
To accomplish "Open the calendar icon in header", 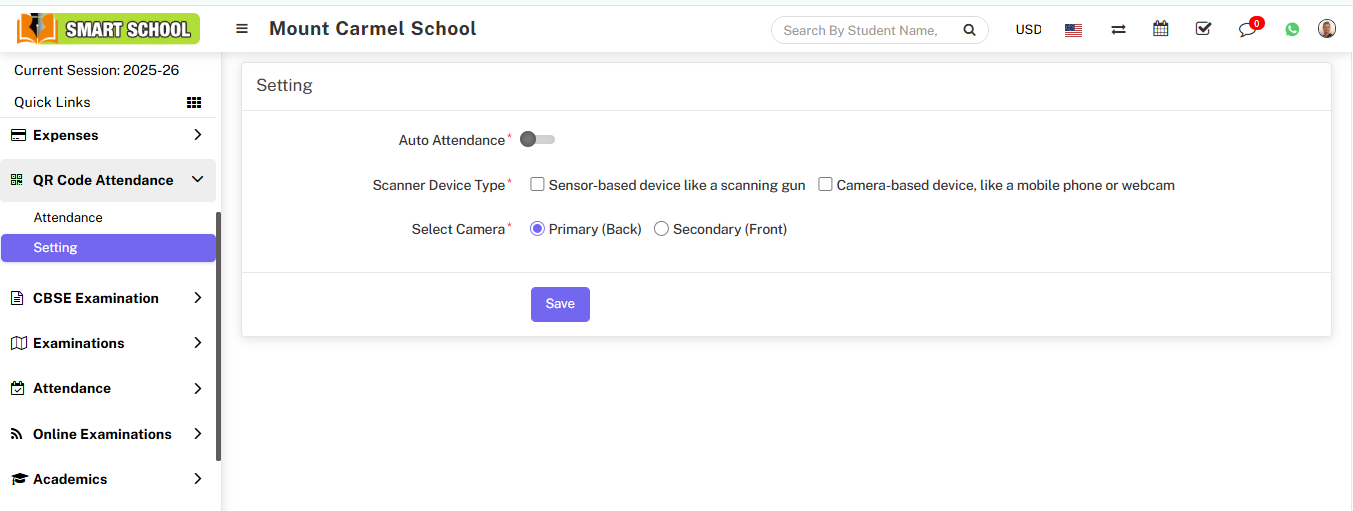I will (x=1160, y=29).
